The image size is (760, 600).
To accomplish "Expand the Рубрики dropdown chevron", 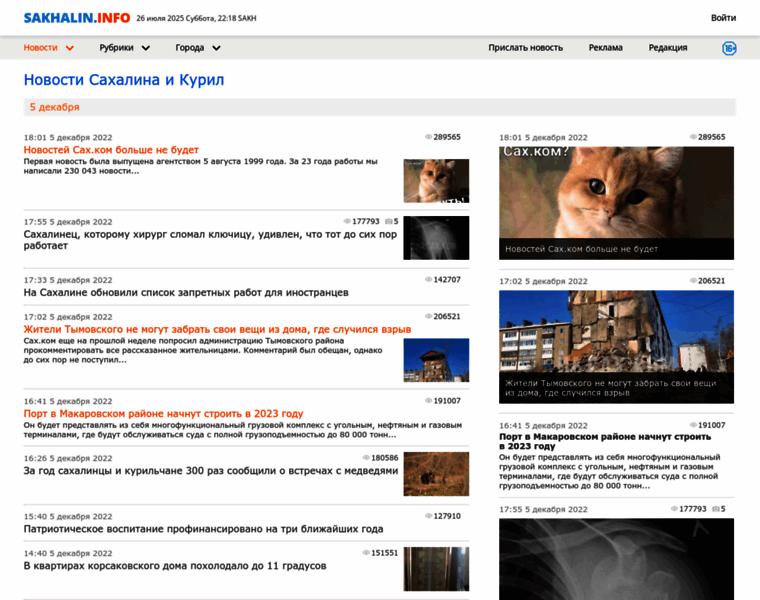I will coord(145,48).
